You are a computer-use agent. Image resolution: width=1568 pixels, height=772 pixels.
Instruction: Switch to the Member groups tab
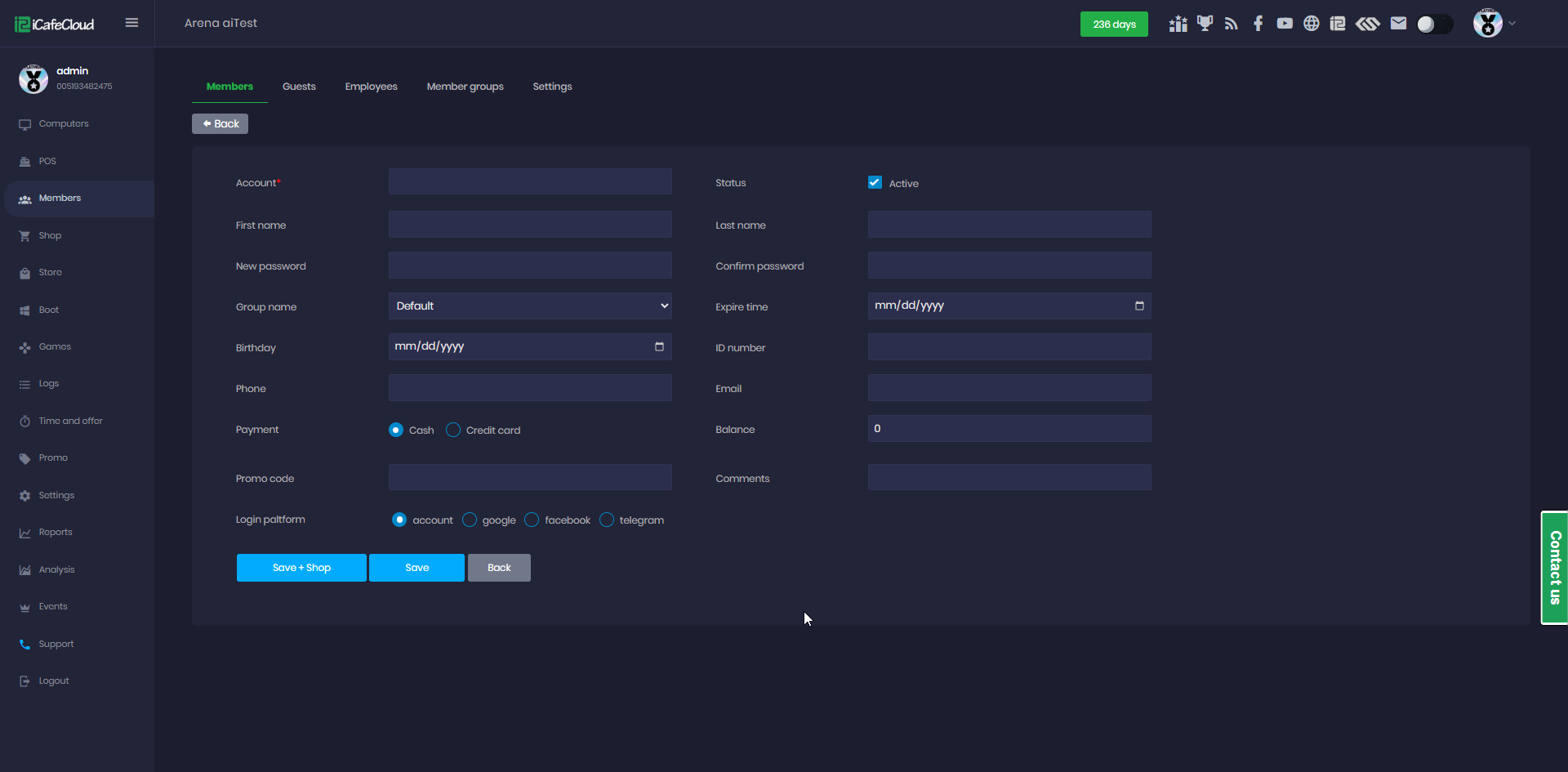pyautogui.click(x=465, y=87)
